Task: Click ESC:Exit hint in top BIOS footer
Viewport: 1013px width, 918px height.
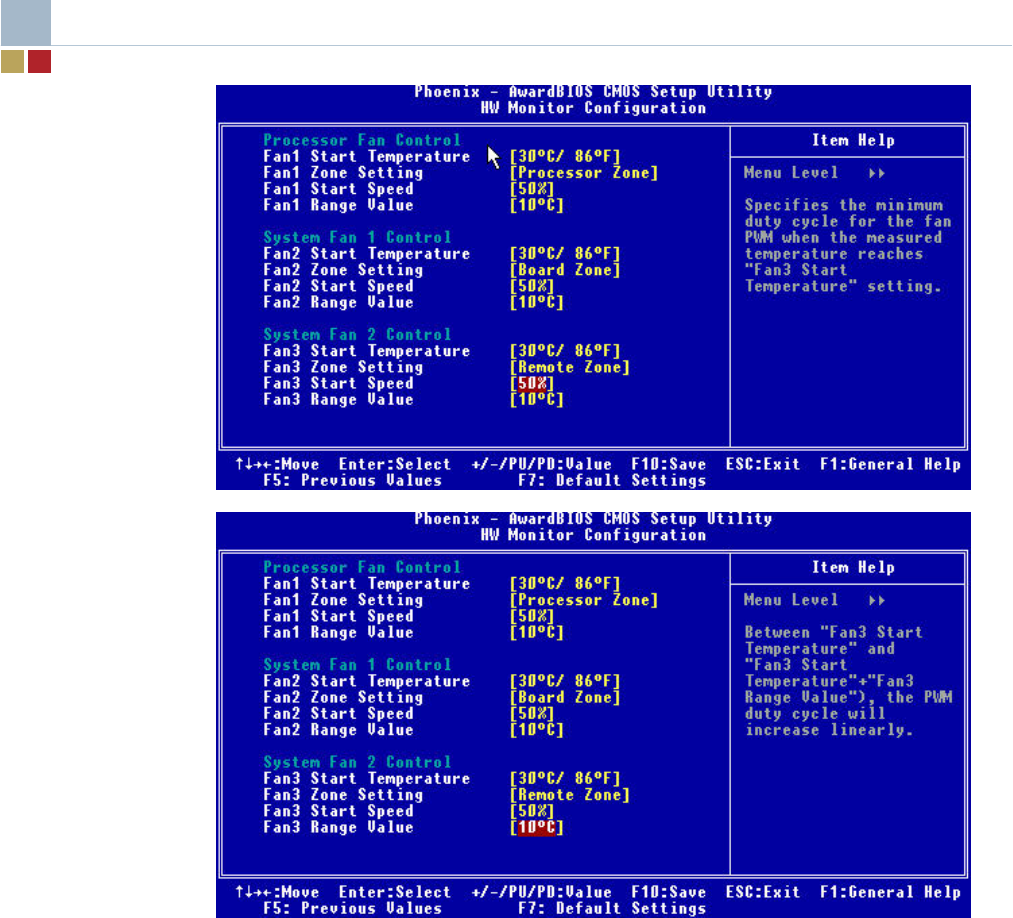Action: [762, 464]
